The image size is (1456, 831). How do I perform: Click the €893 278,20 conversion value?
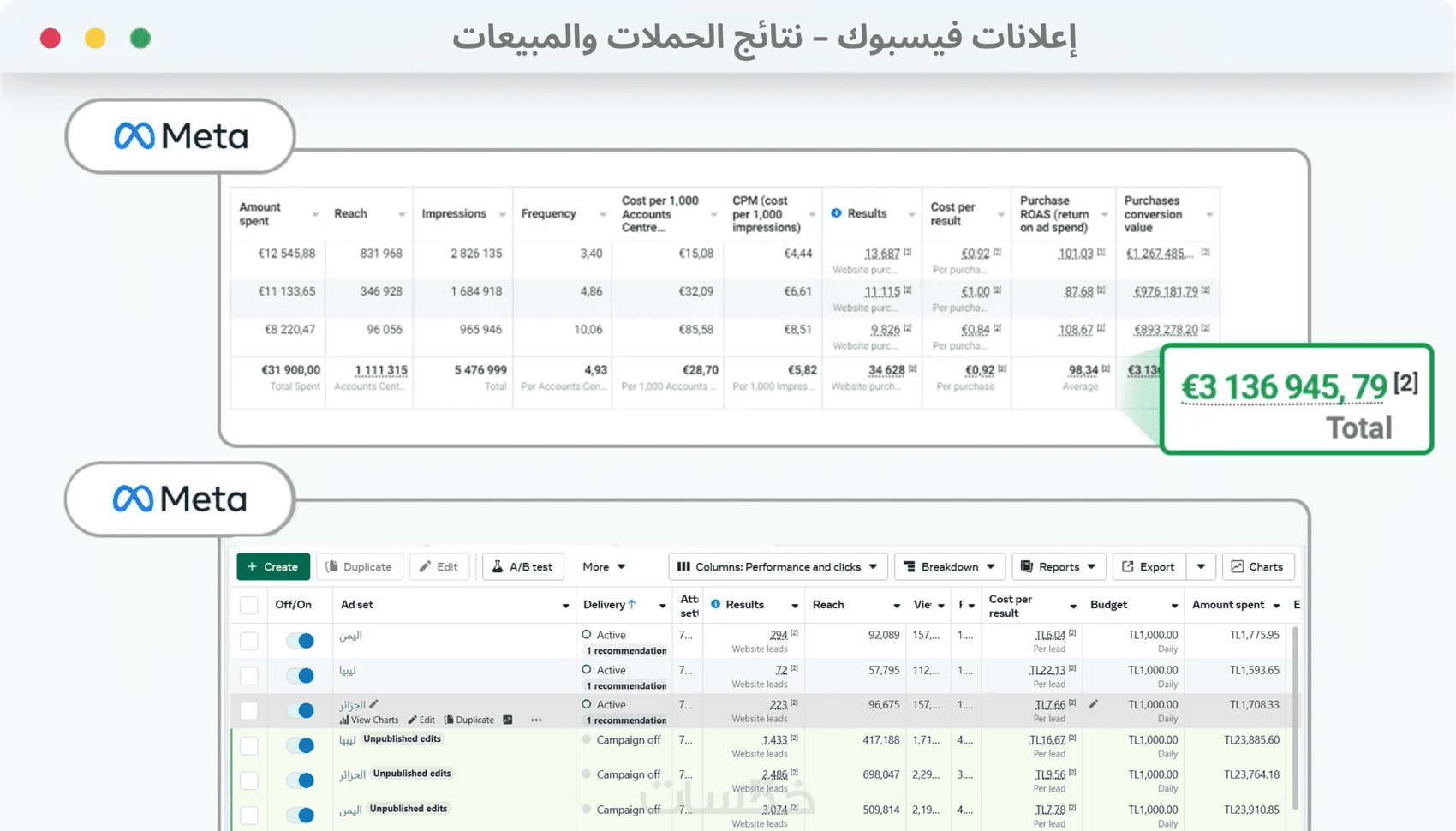[x=1166, y=330]
